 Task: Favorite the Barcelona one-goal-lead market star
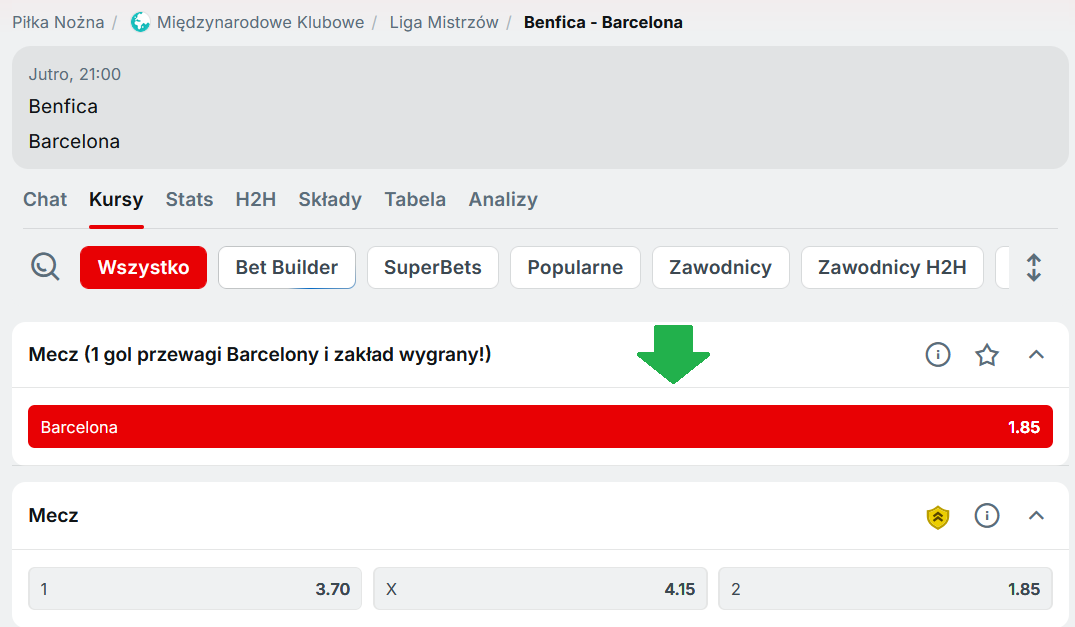[x=987, y=354]
